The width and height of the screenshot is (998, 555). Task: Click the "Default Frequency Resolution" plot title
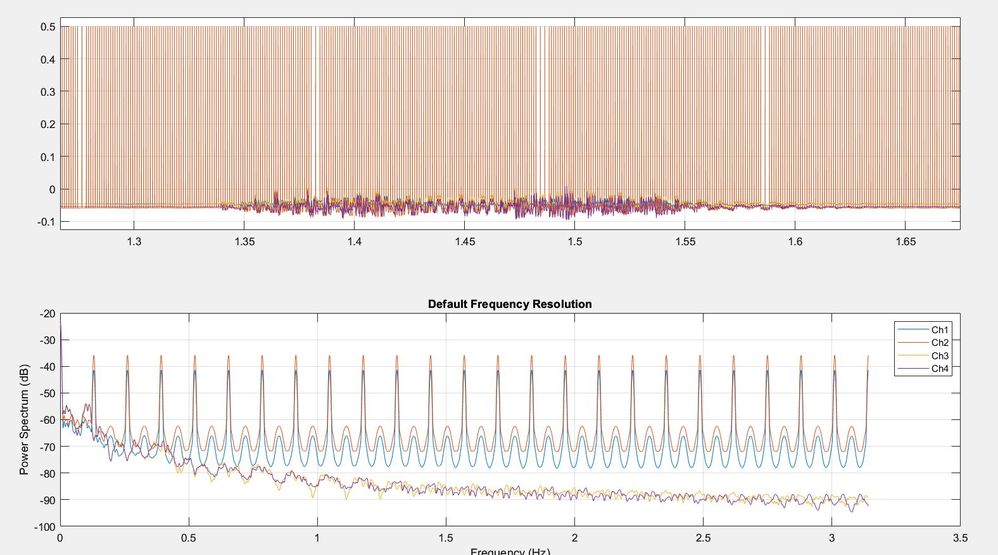pyautogui.click(x=510, y=304)
